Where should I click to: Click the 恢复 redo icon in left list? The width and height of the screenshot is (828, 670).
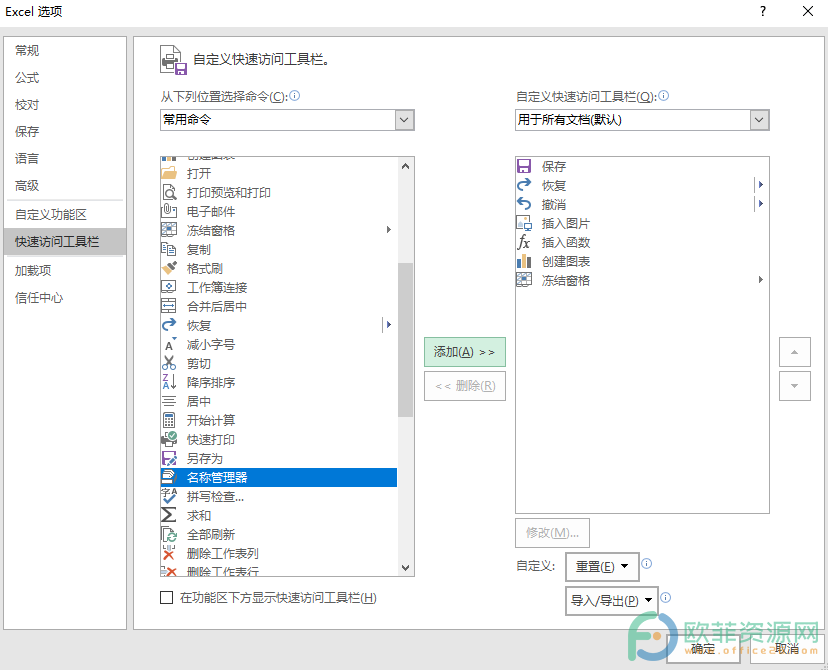click(169, 325)
